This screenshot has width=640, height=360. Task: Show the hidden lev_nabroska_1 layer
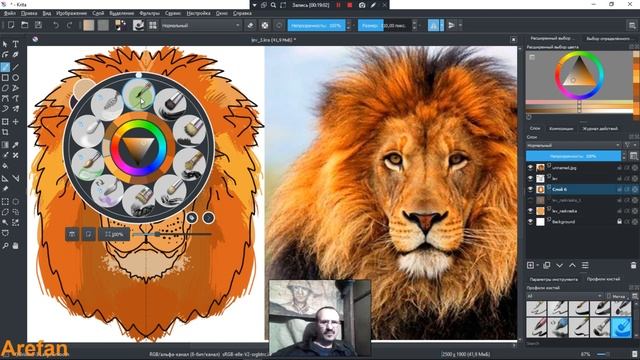(x=530, y=200)
